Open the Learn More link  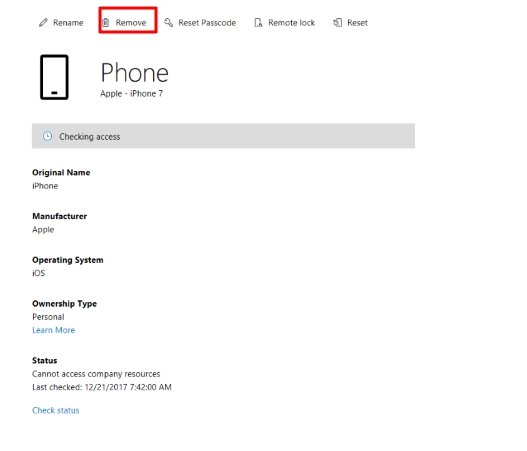[x=53, y=330]
